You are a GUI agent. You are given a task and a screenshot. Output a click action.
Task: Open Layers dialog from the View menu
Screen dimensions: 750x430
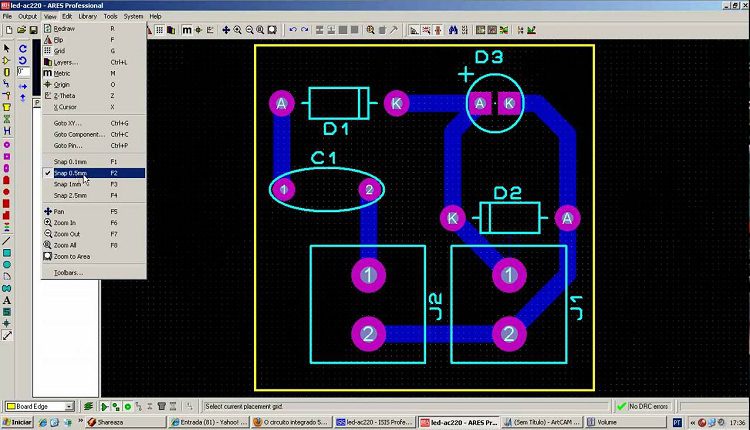tap(66, 62)
